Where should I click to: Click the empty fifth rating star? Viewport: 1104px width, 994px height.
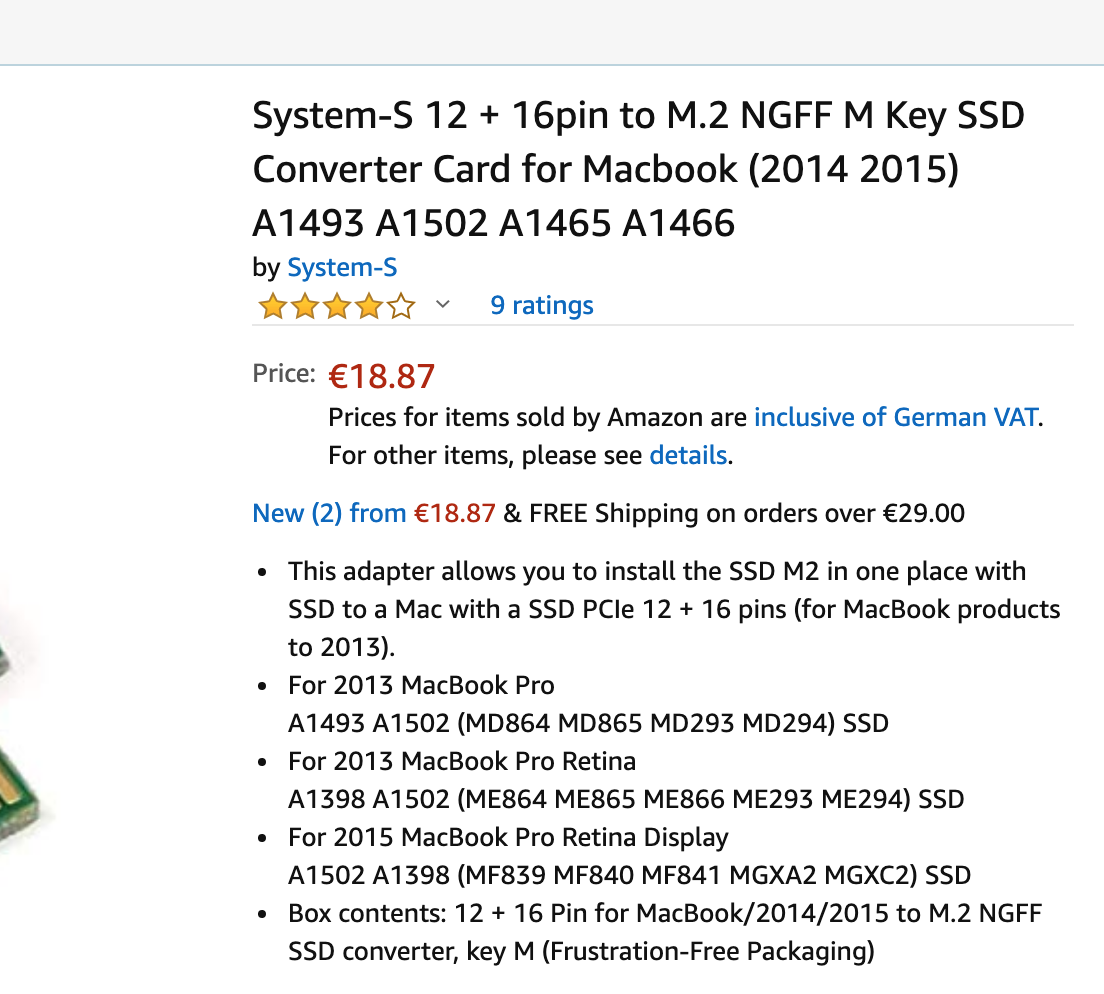(x=401, y=306)
